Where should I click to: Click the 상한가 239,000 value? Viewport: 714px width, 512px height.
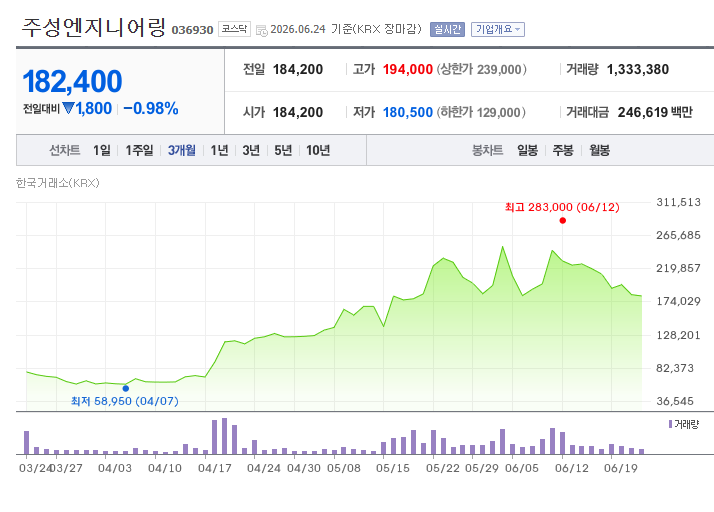pyautogui.click(x=482, y=69)
